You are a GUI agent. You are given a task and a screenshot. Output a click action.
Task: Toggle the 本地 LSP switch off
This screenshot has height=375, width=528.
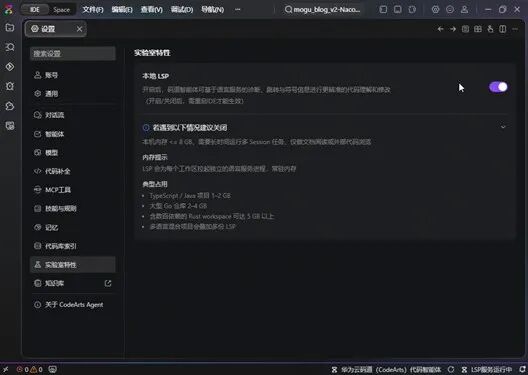pyautogui.click(x=498, y=87)
